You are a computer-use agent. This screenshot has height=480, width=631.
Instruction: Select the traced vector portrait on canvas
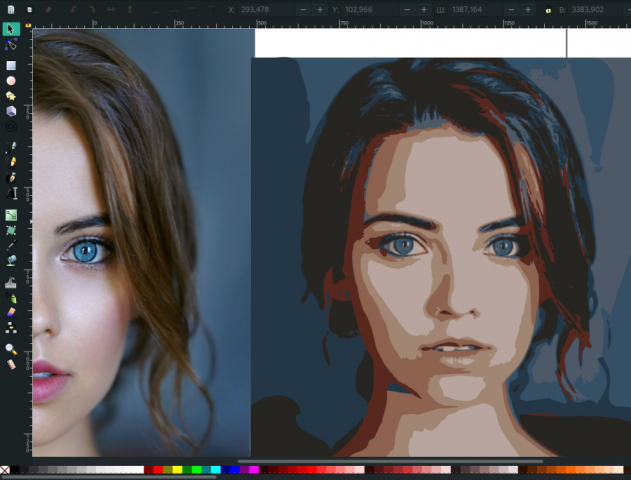441,258
